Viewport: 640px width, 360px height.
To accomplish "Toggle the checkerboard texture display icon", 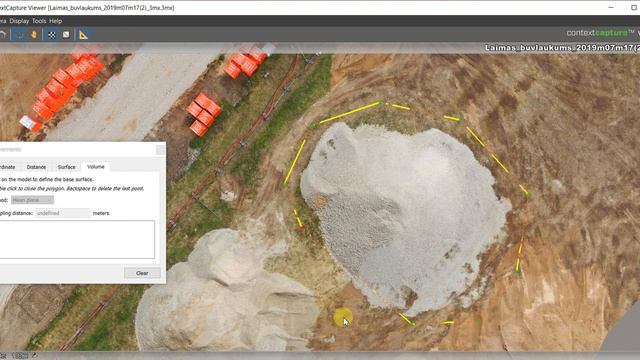I will [x=52, y=35].
